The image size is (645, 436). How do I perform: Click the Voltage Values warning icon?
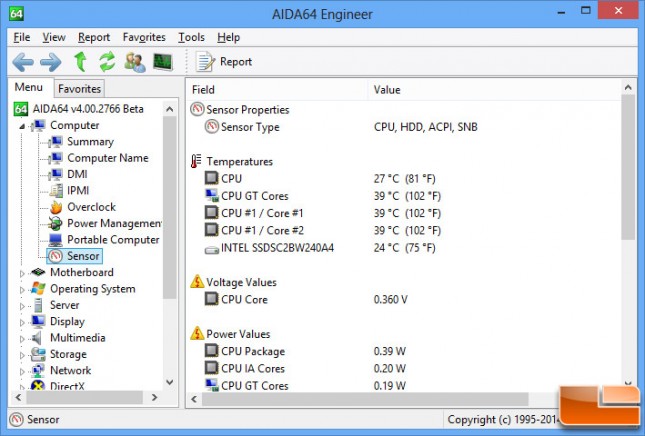pos(197,282)
